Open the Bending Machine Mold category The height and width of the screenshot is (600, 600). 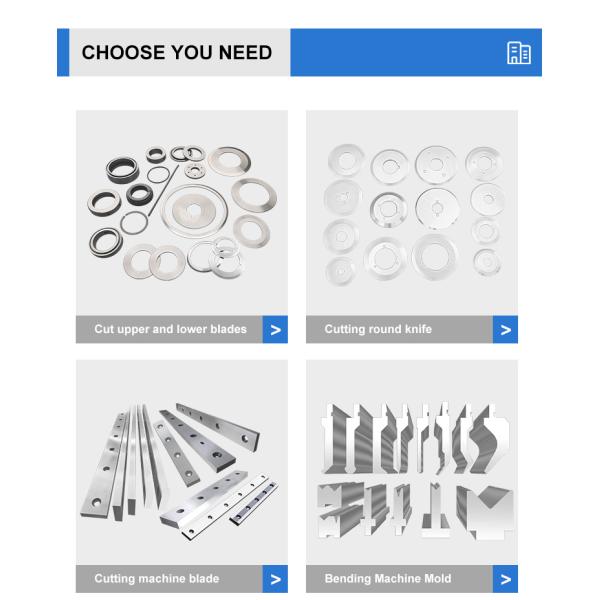click(x=388, y=579)
